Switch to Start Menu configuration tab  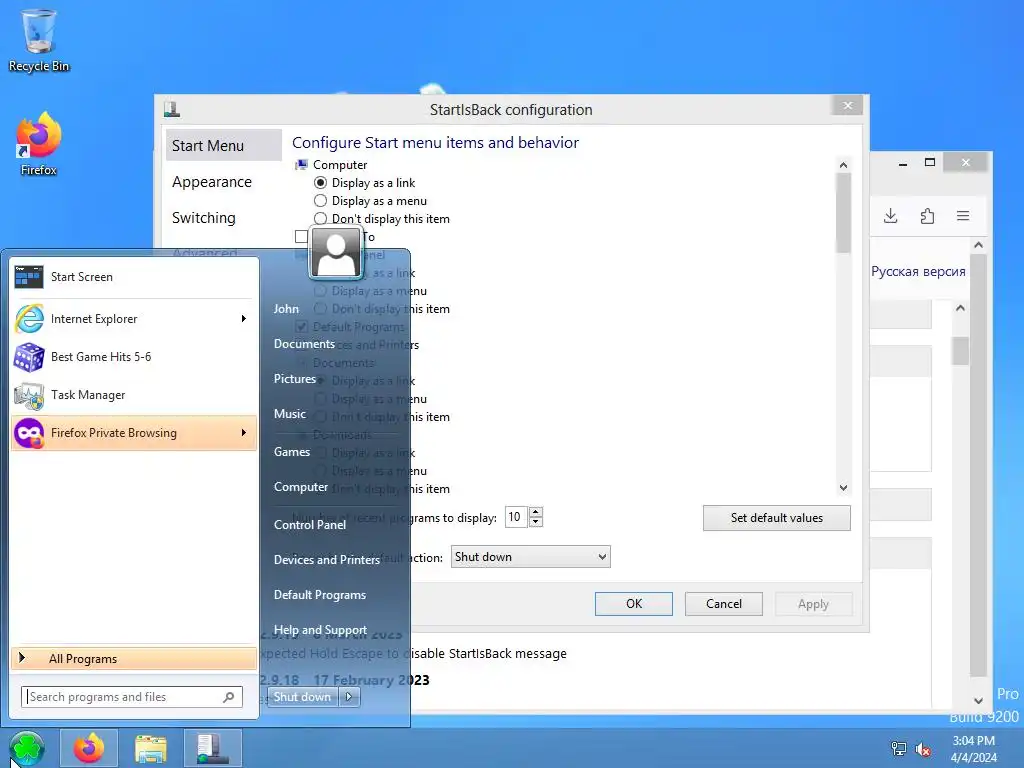pyautogui.click(x=223, y=145)
